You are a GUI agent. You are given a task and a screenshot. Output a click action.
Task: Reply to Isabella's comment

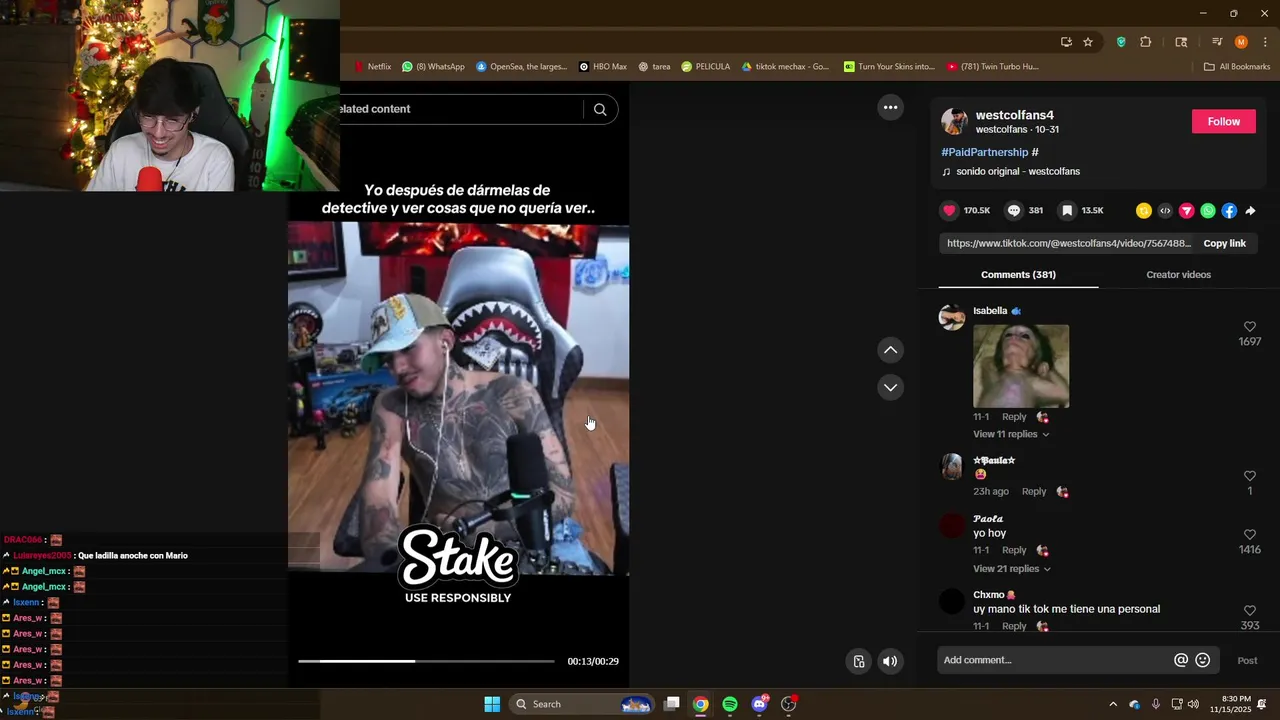click(1014, 417)
